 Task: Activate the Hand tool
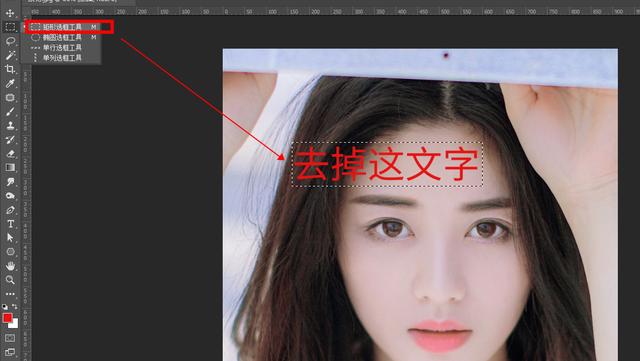point(10,266)
